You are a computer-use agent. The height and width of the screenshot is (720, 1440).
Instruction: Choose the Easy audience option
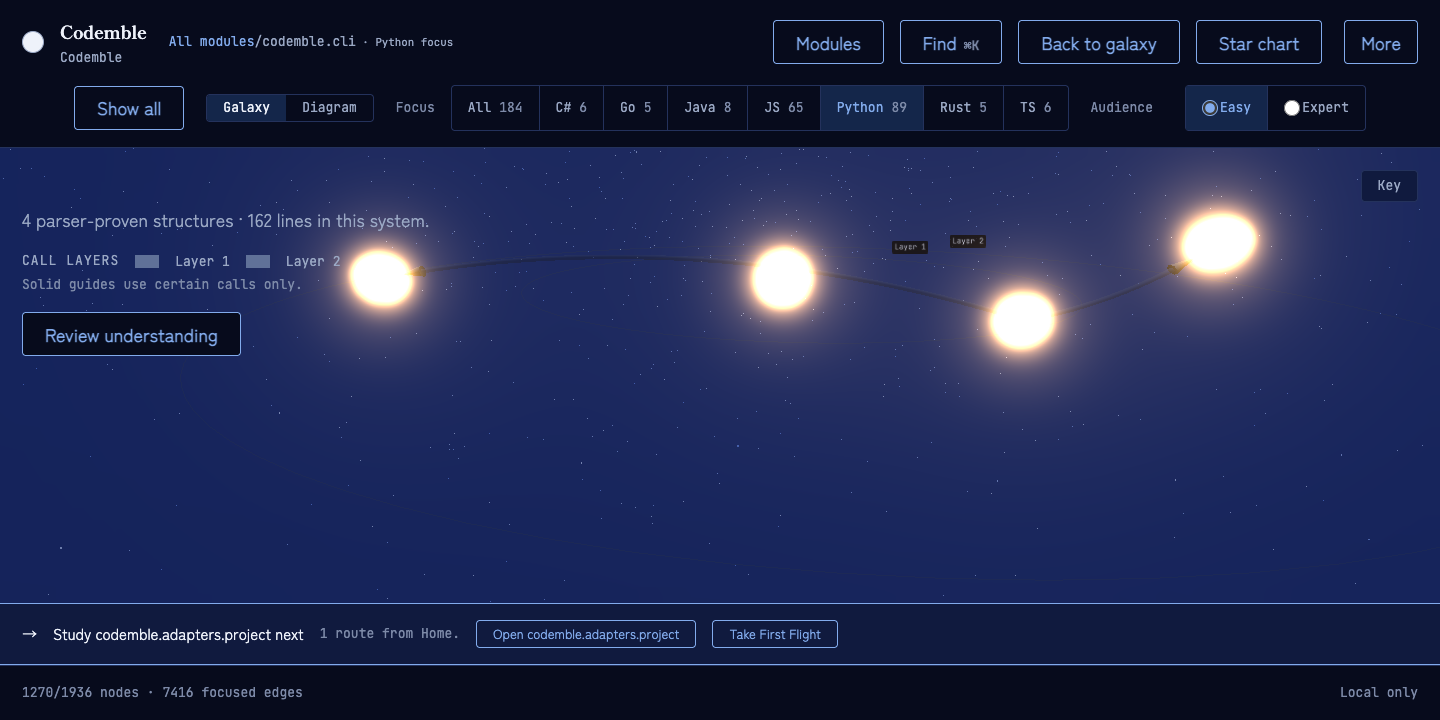[x=1226, y=108]
